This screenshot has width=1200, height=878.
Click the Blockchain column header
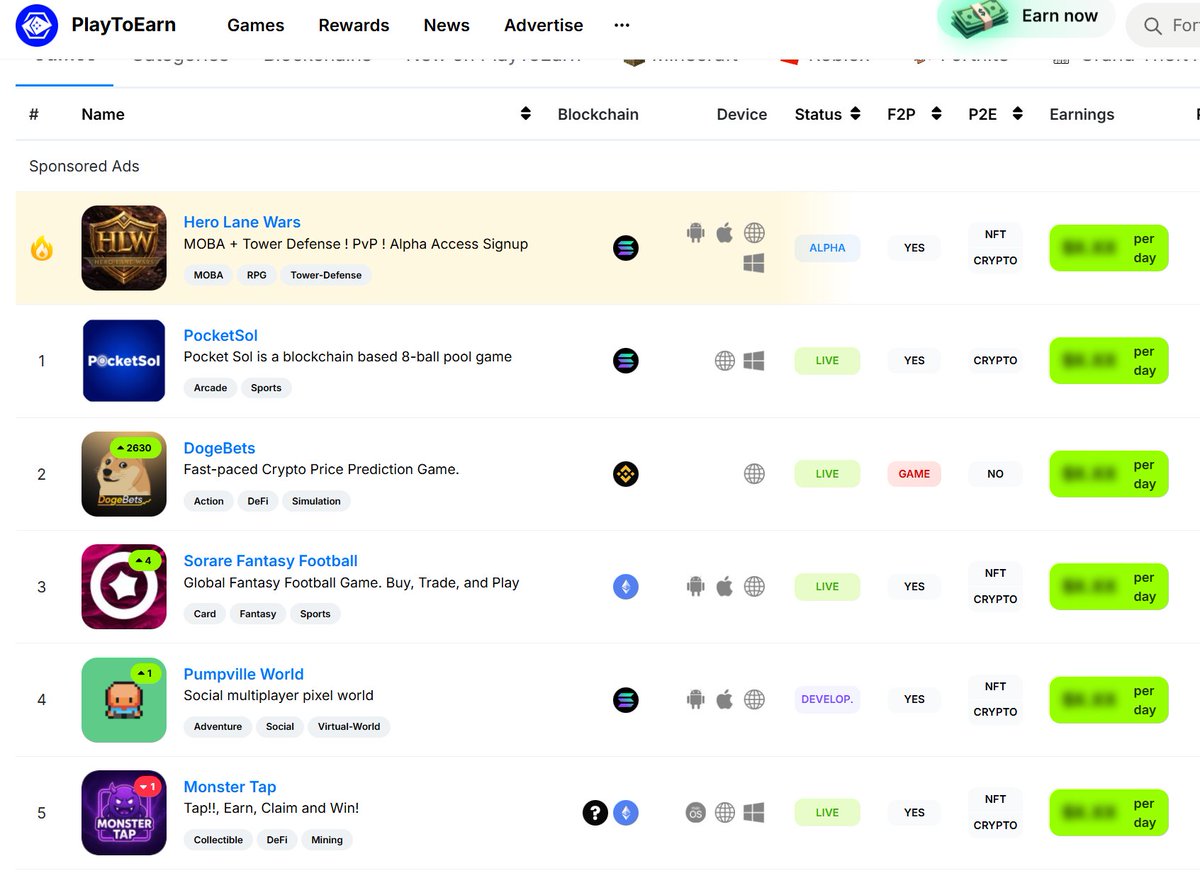(x=598, y=114)
